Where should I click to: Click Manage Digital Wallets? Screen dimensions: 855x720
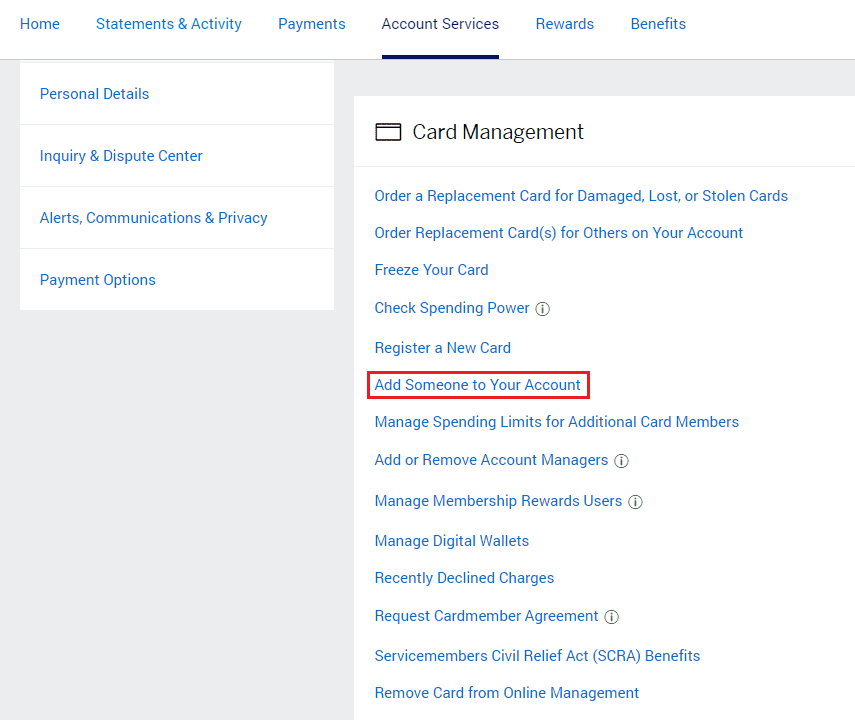[x=451, y=540]
